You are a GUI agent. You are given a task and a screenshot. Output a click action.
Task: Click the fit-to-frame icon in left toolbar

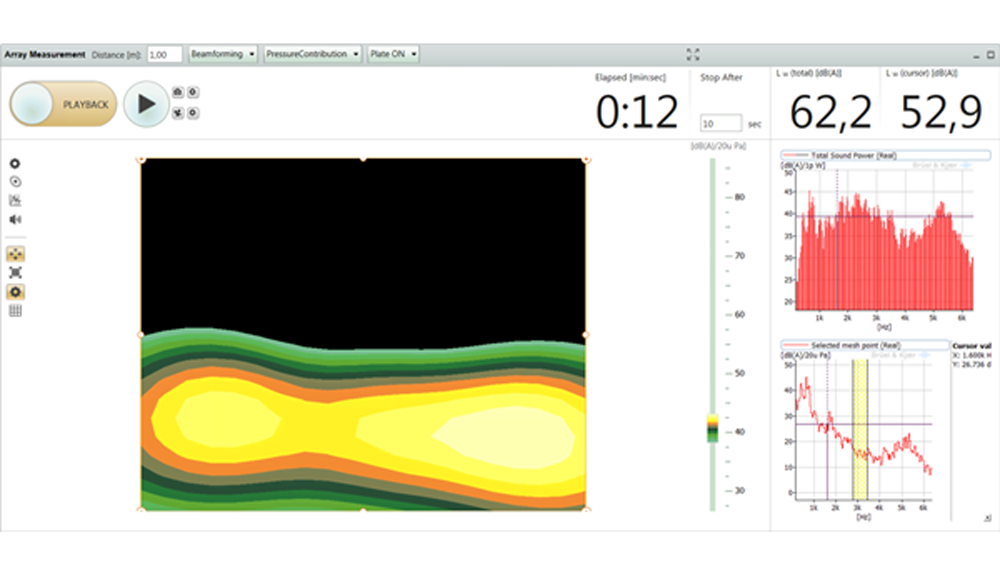pyautogui.click(x=15, y=272)
